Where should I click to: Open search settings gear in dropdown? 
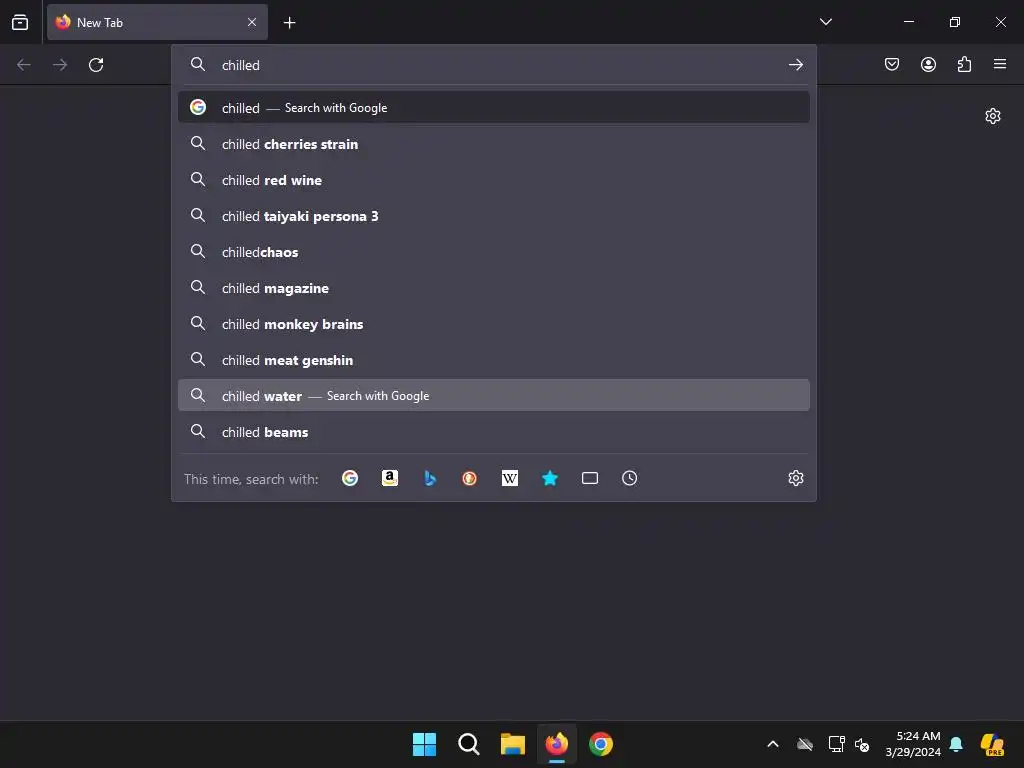795,478
